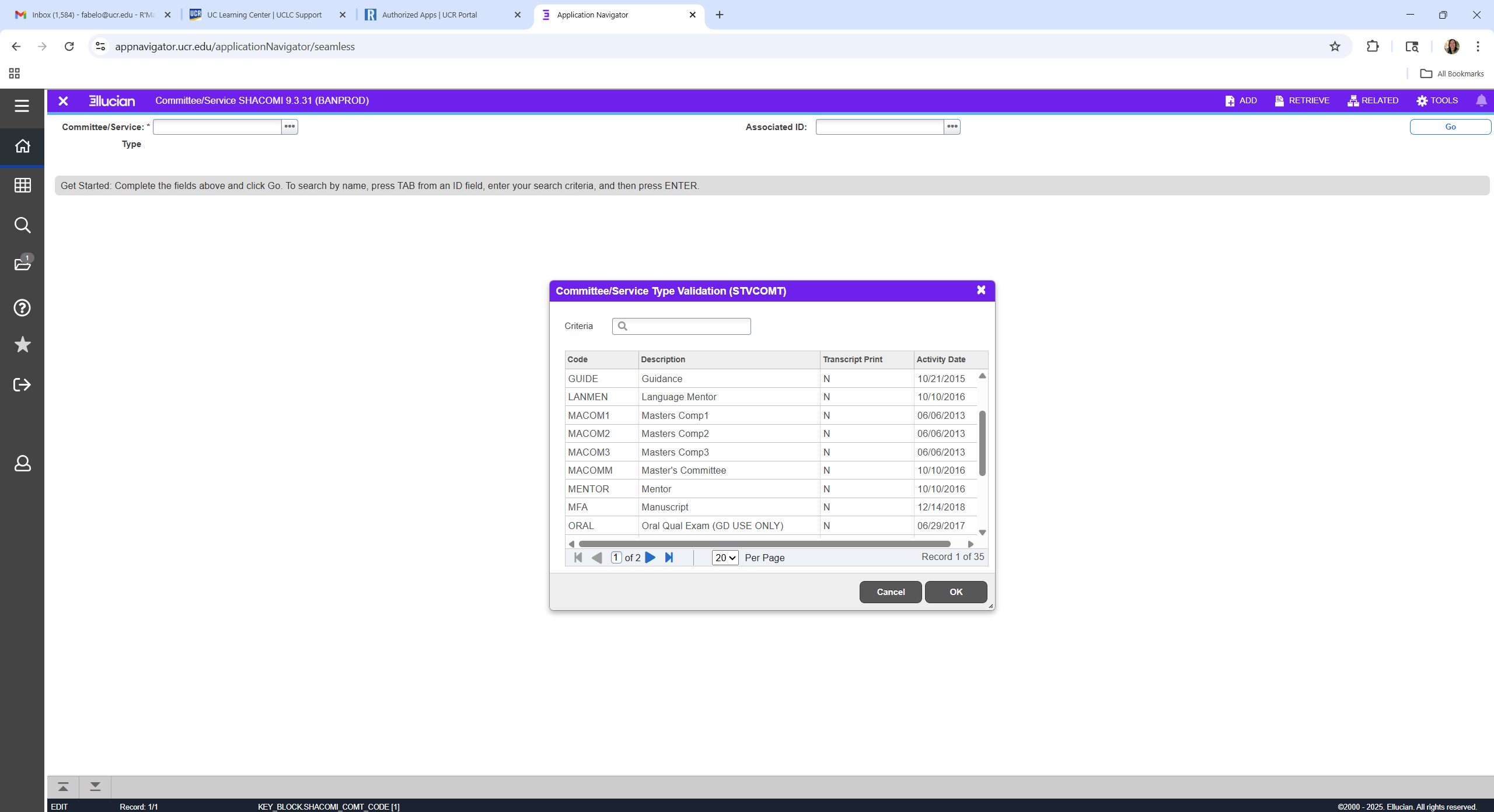Open the Favorites star icon
Viewport: 1494px width, 812px height.
(22, 345)
